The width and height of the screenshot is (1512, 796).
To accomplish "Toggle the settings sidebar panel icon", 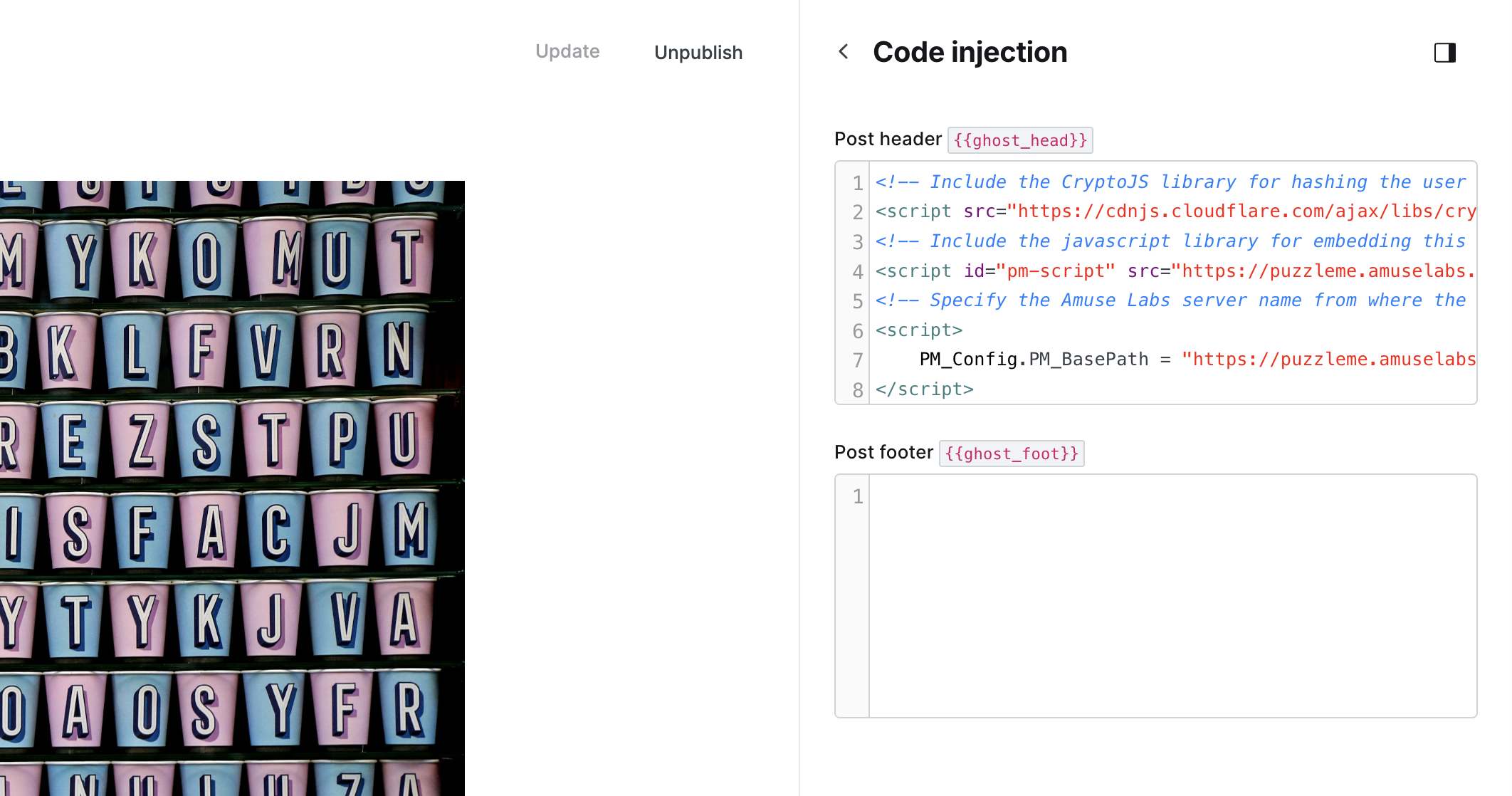I will 1444,53.
